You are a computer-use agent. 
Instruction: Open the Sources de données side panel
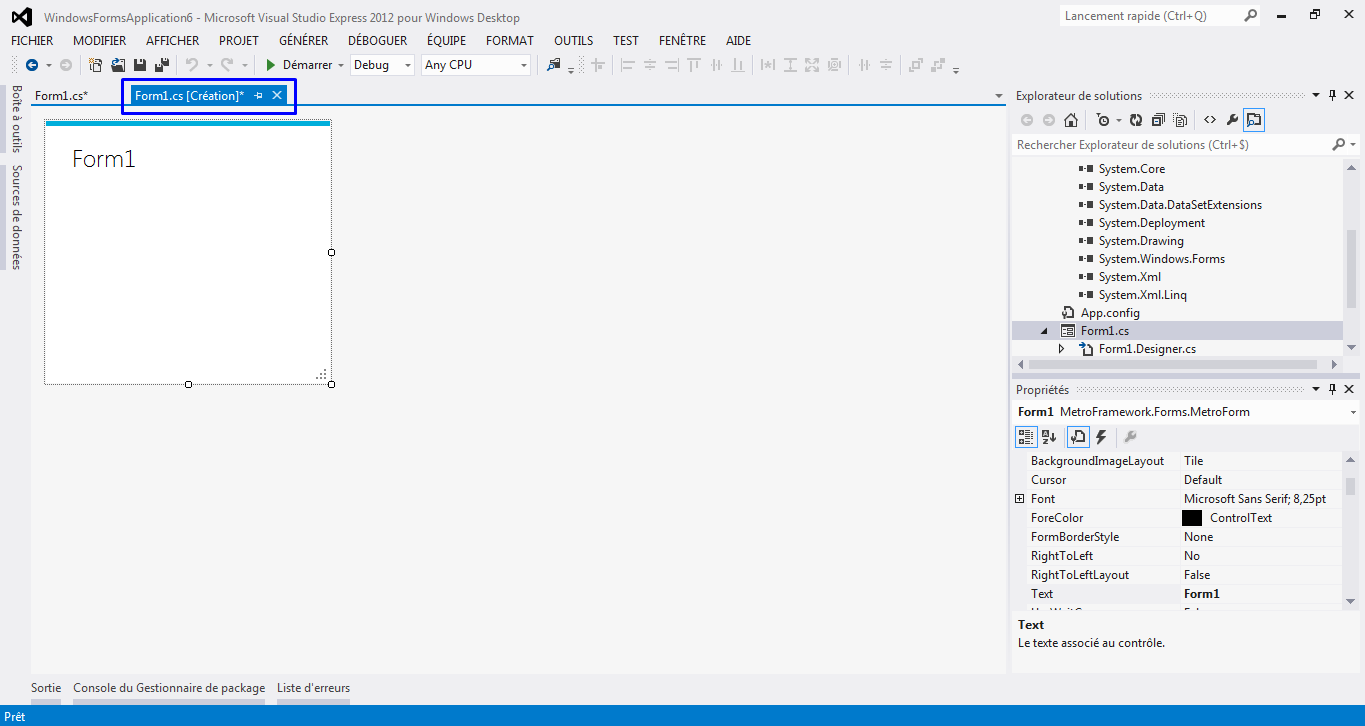pyautogui.click(x=16, y=217)
